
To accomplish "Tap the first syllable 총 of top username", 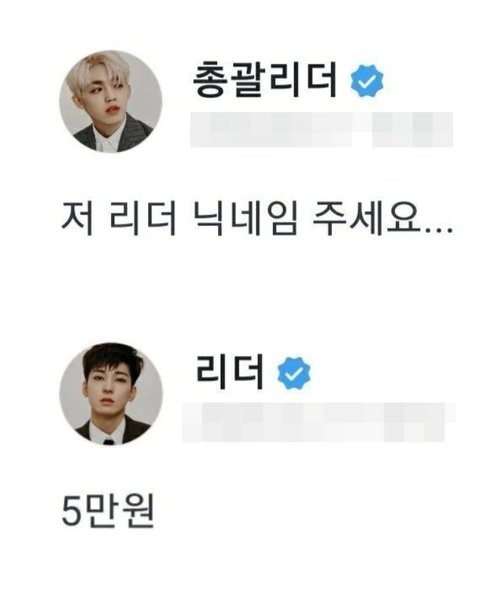I will pyautogui.click(x=210, y=81).
